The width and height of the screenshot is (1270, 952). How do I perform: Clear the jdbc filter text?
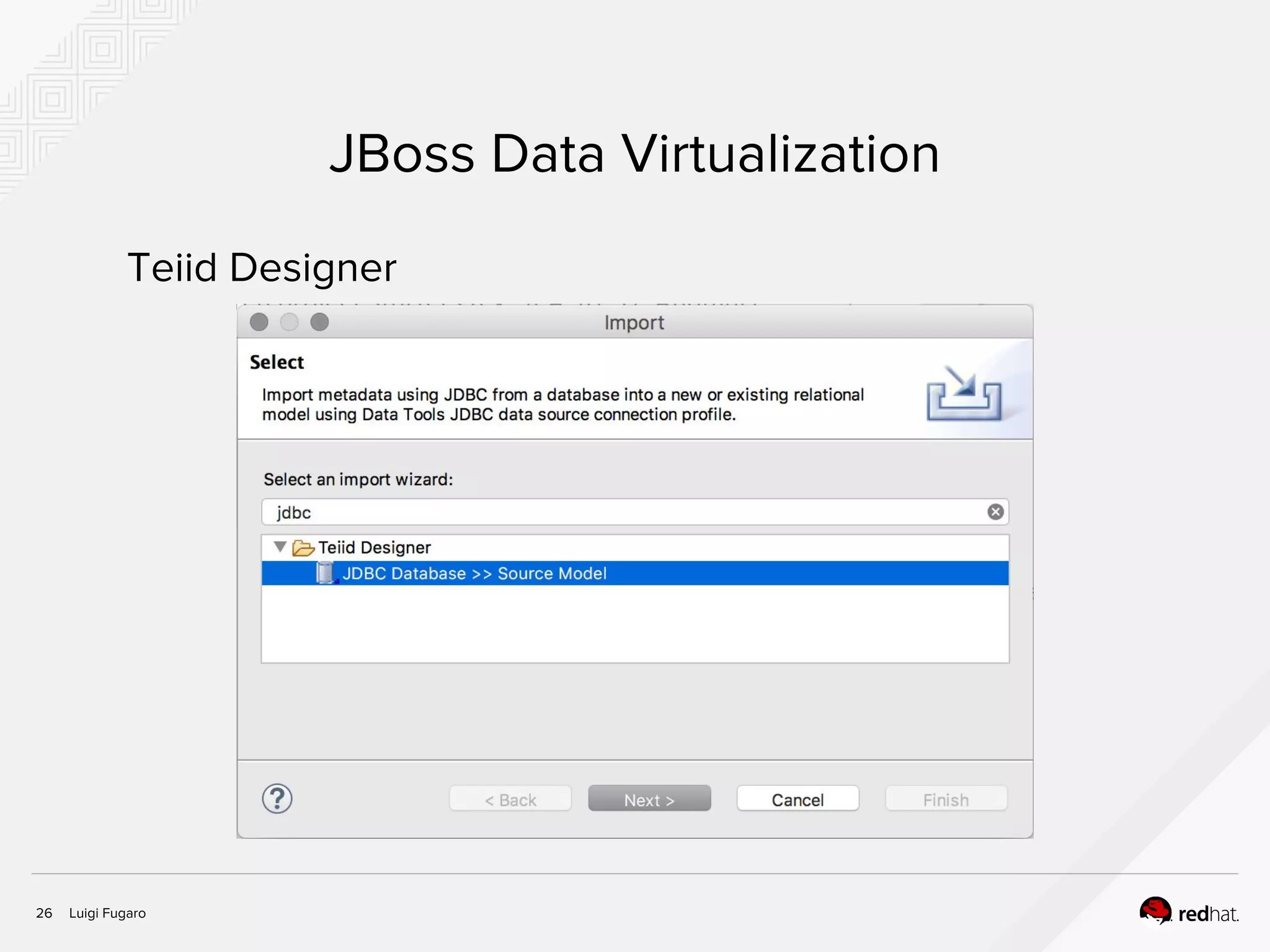(995, 512)
